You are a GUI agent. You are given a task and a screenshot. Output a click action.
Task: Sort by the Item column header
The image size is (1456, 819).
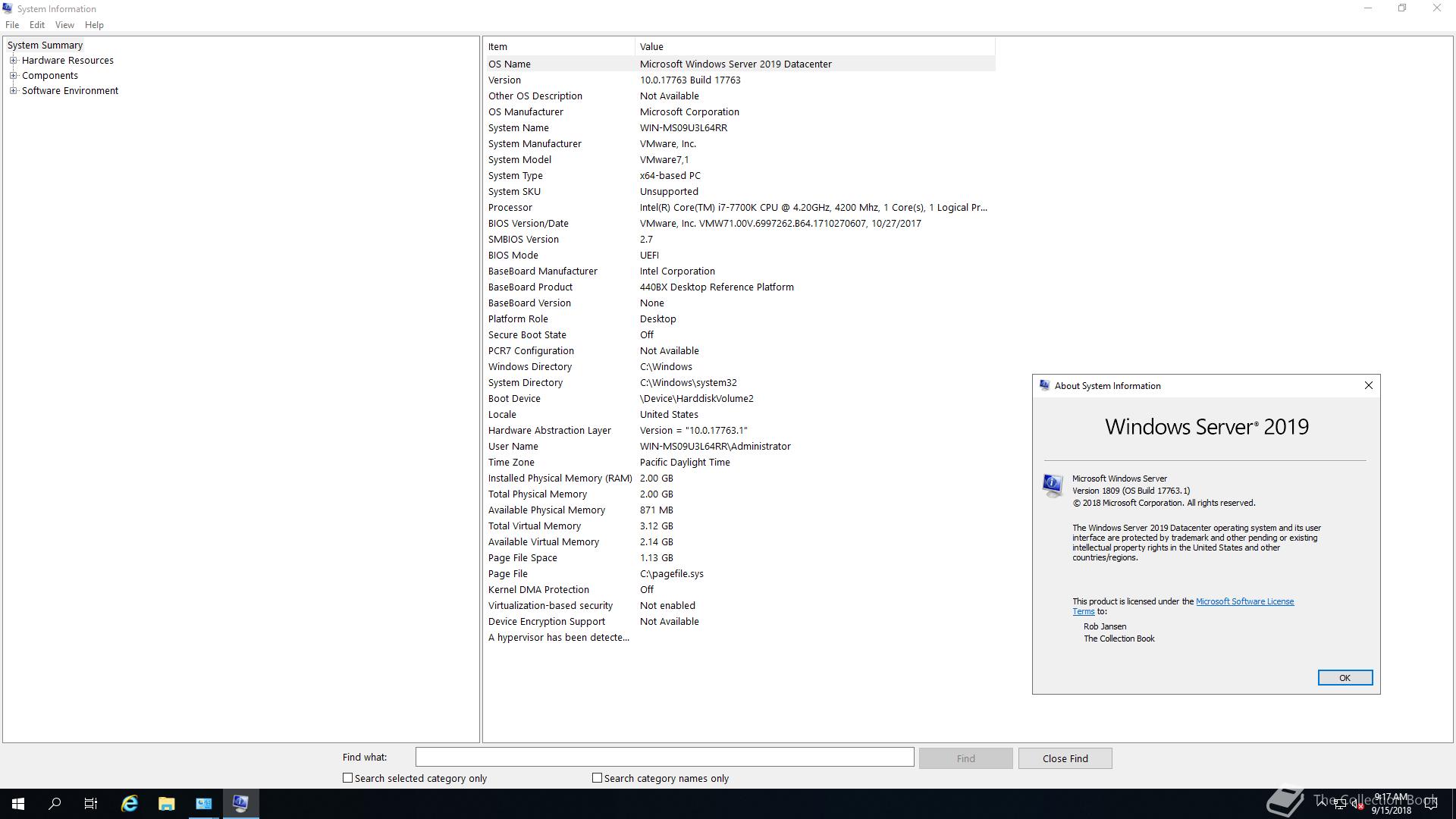560,46
